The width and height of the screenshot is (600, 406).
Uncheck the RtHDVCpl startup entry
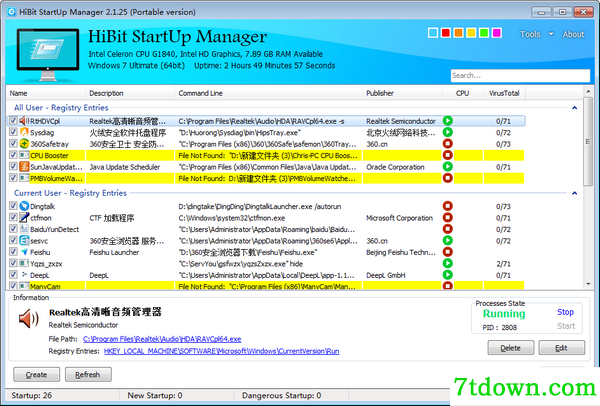(13, 121)
